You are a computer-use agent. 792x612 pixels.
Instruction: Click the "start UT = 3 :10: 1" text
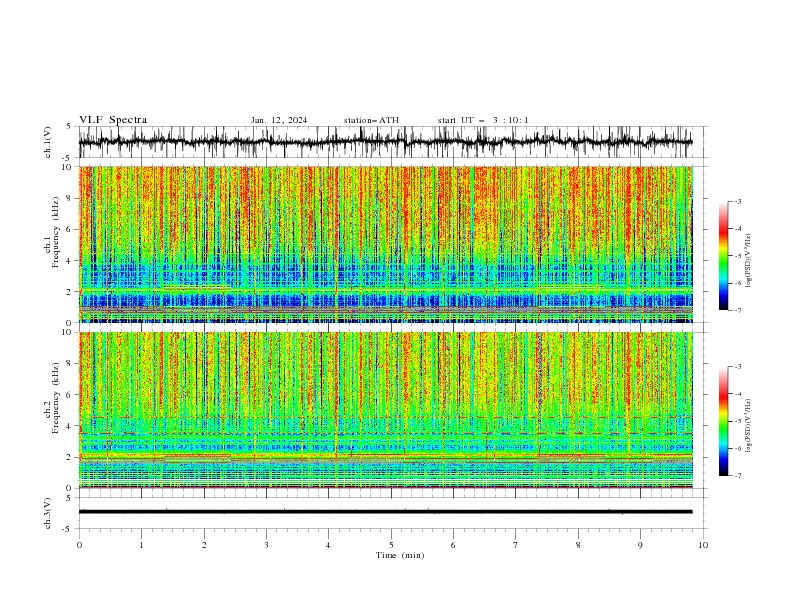coord(483,120)
